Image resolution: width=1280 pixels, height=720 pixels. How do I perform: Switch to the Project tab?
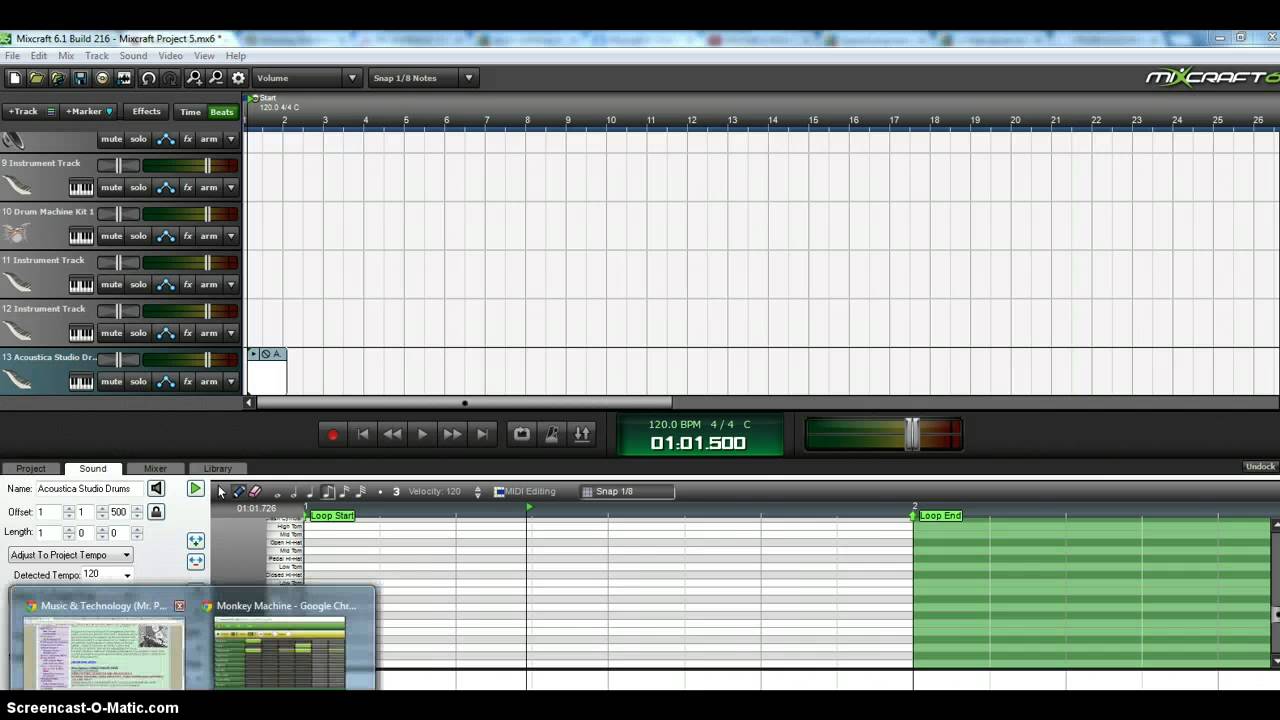click(30, 468)
